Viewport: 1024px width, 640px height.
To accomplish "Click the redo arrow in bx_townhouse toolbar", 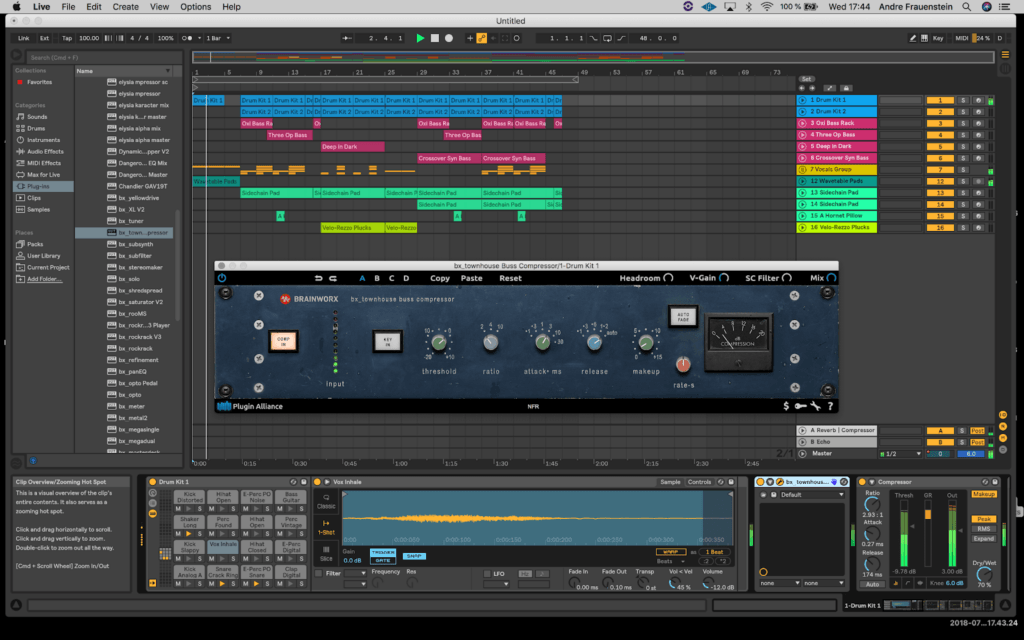I will tap(333, 278).
